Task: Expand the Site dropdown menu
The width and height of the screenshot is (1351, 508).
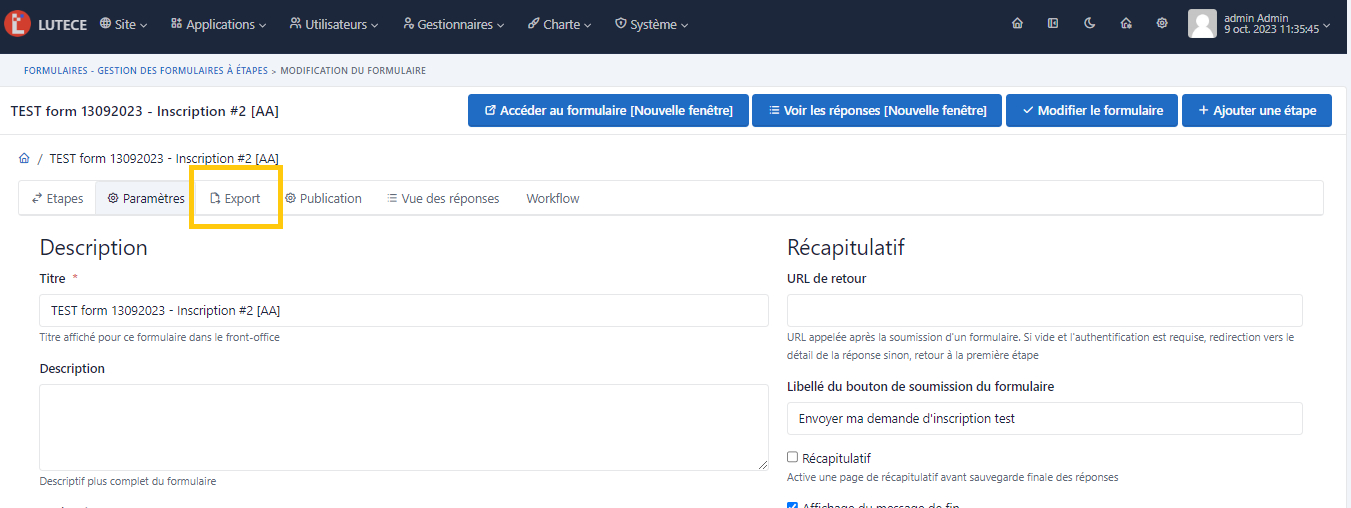Action: 124,24
